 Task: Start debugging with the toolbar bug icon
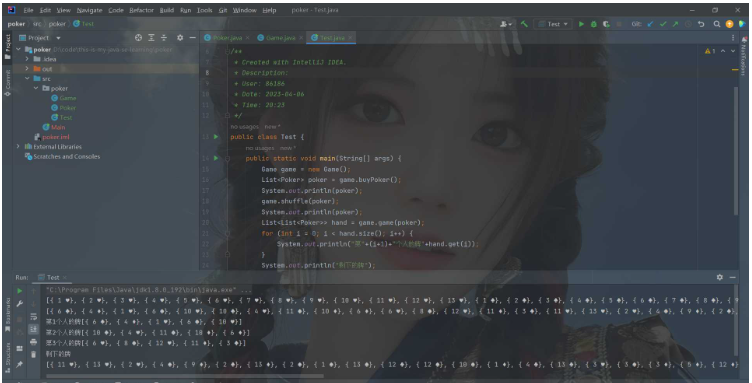pos(594,24)
